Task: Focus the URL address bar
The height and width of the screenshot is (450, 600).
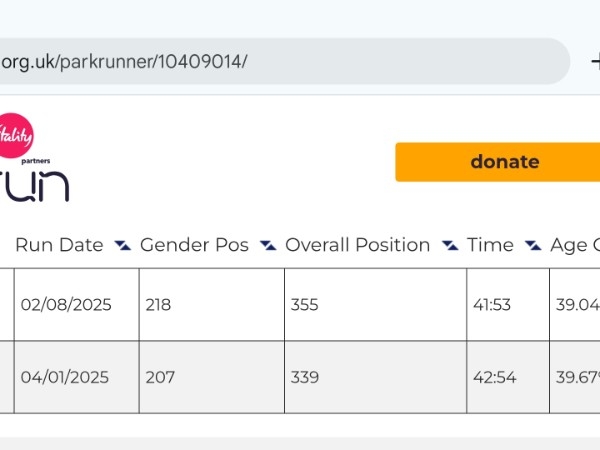Action: (283, 61)
